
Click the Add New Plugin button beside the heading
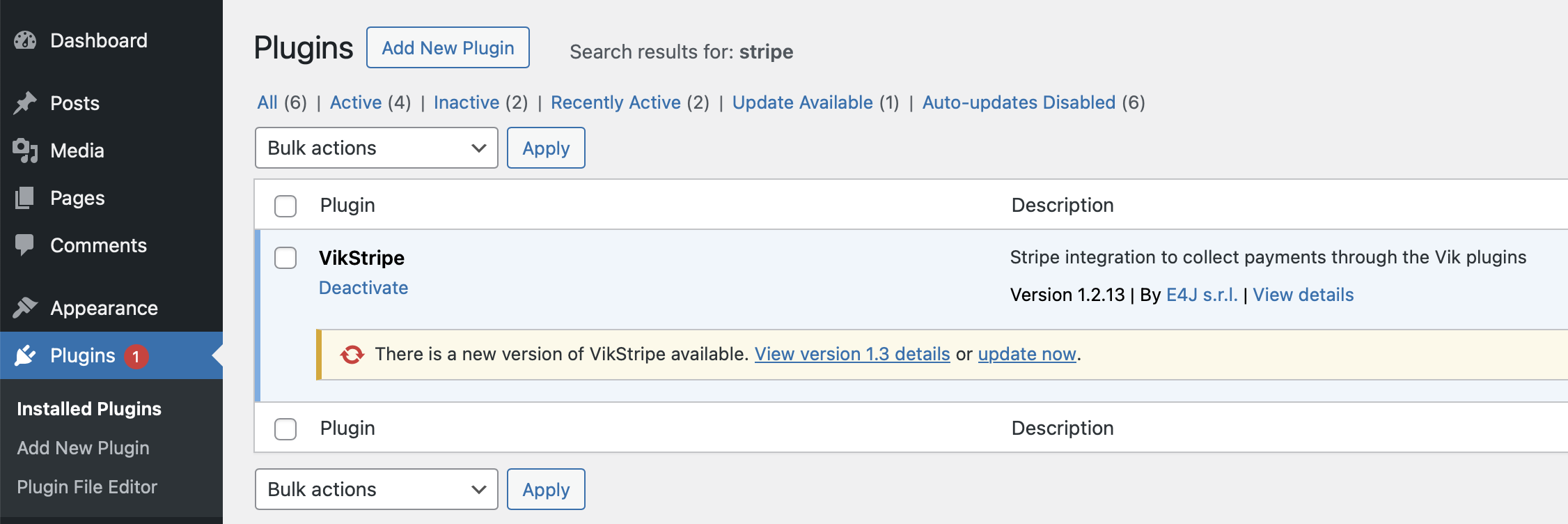[x=448, y=47]
